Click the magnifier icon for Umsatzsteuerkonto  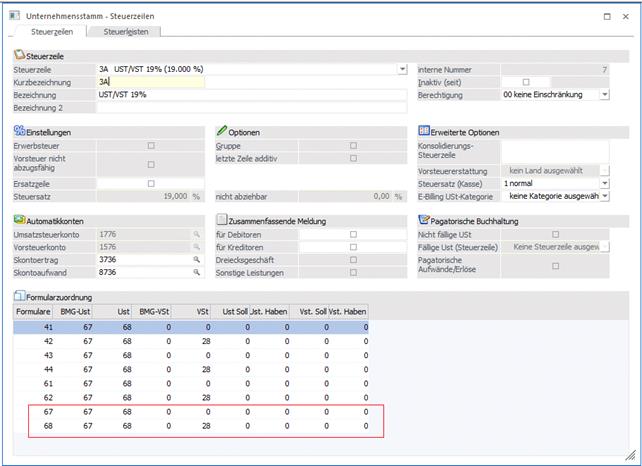pos(197,233)
